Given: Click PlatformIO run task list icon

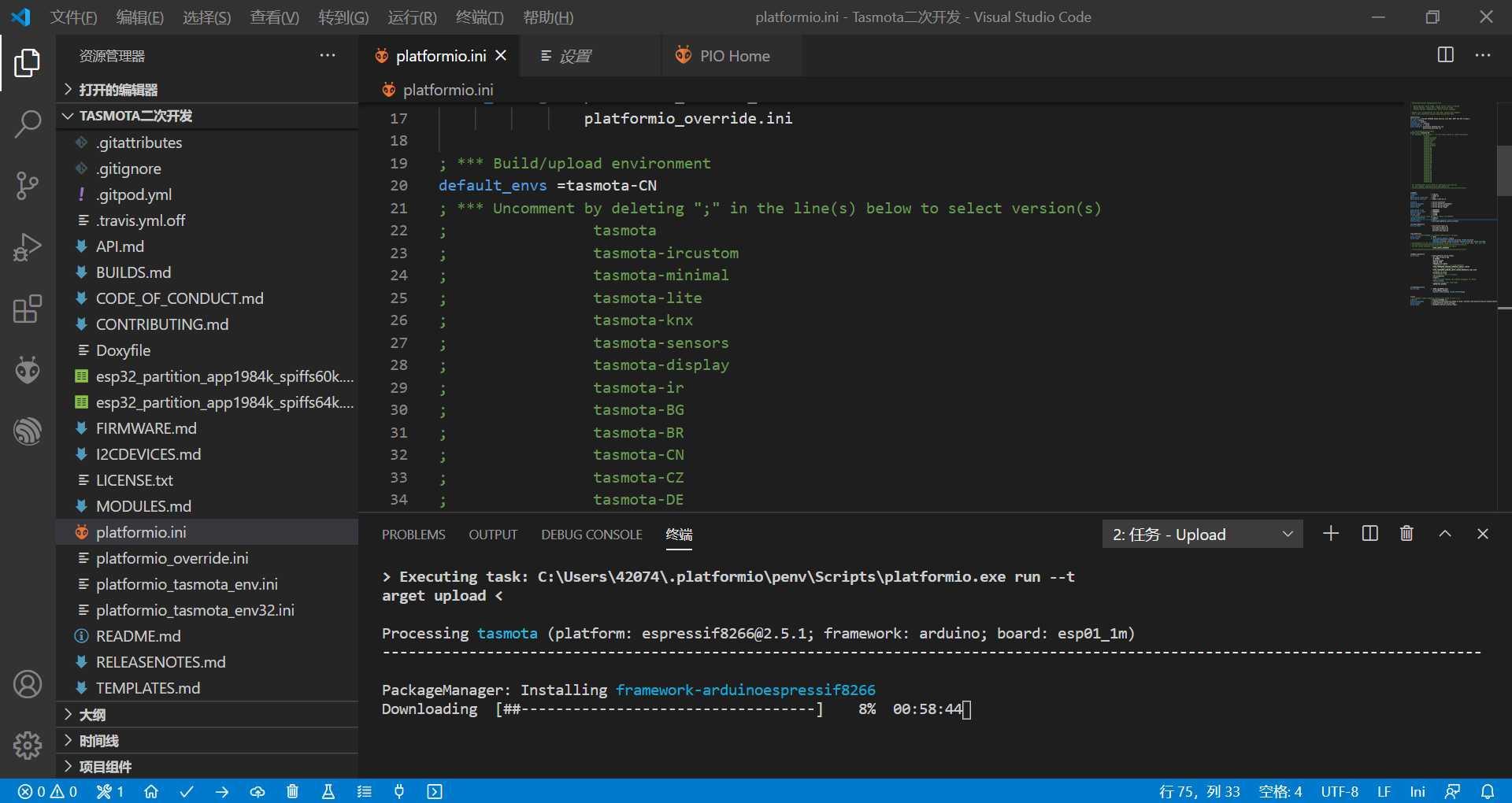Looking at the screenshot, I should pos(364,791).
